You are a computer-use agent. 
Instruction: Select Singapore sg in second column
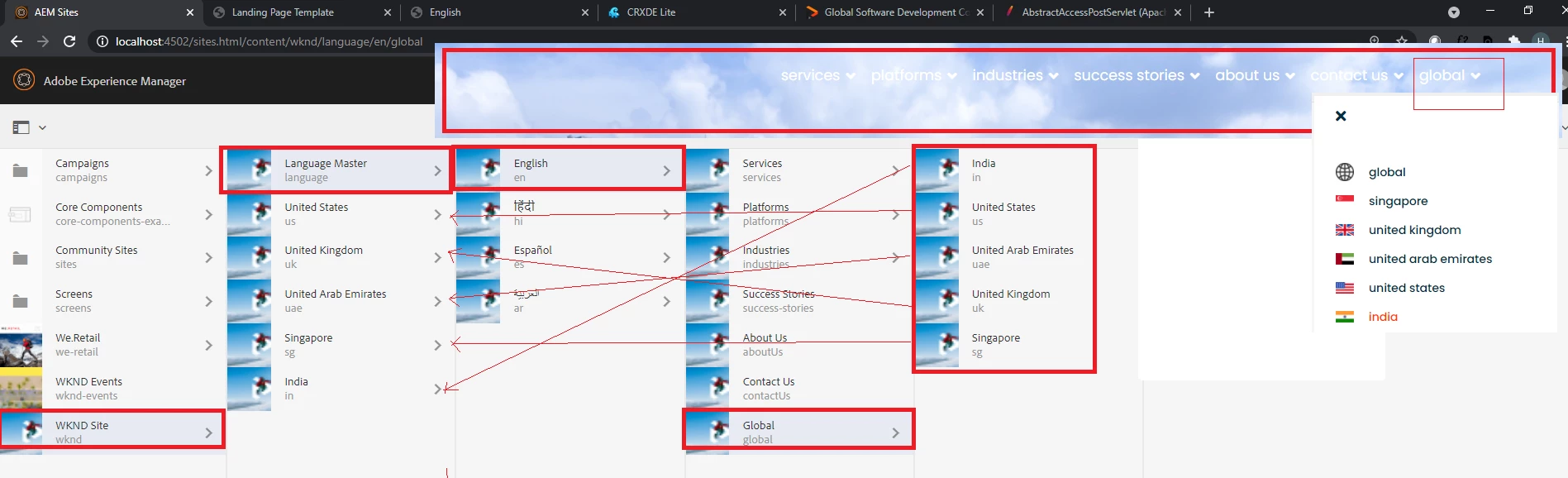click(x=341, y=345)
